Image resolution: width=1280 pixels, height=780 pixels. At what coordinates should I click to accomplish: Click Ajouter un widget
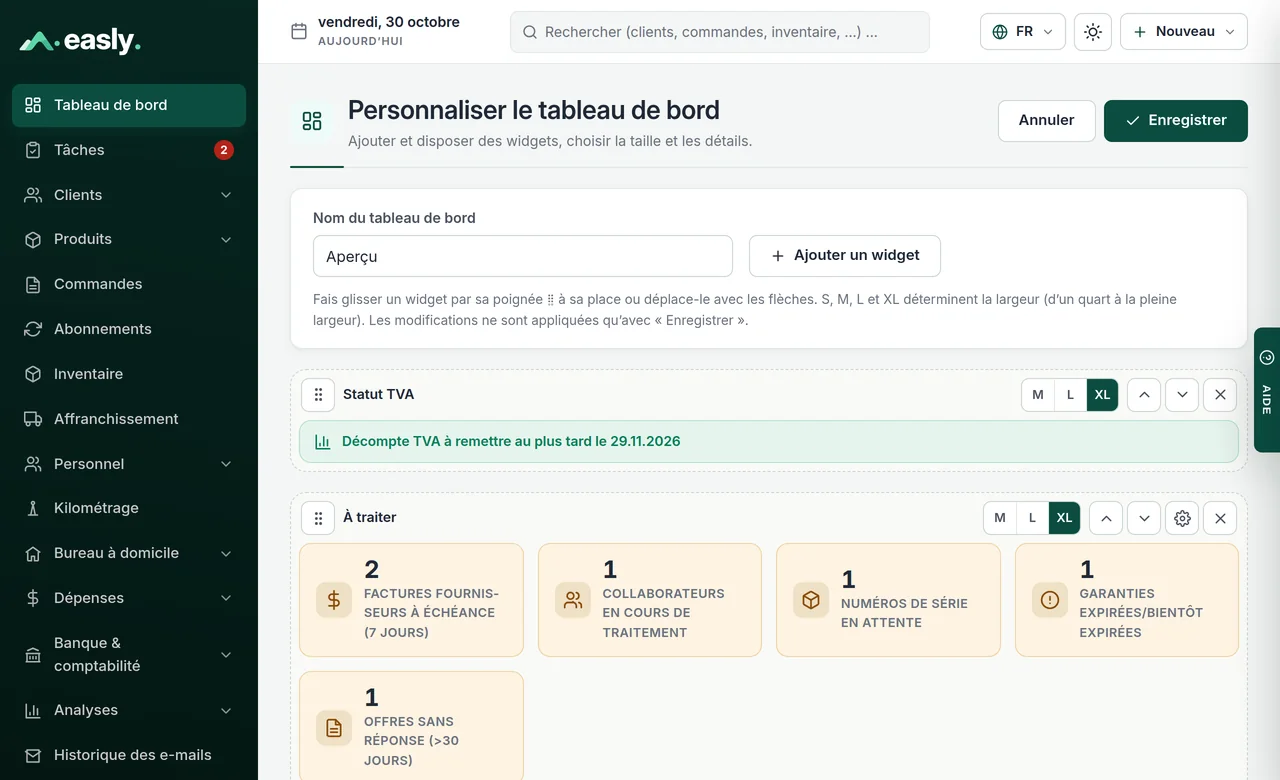[x=845, y=256]
